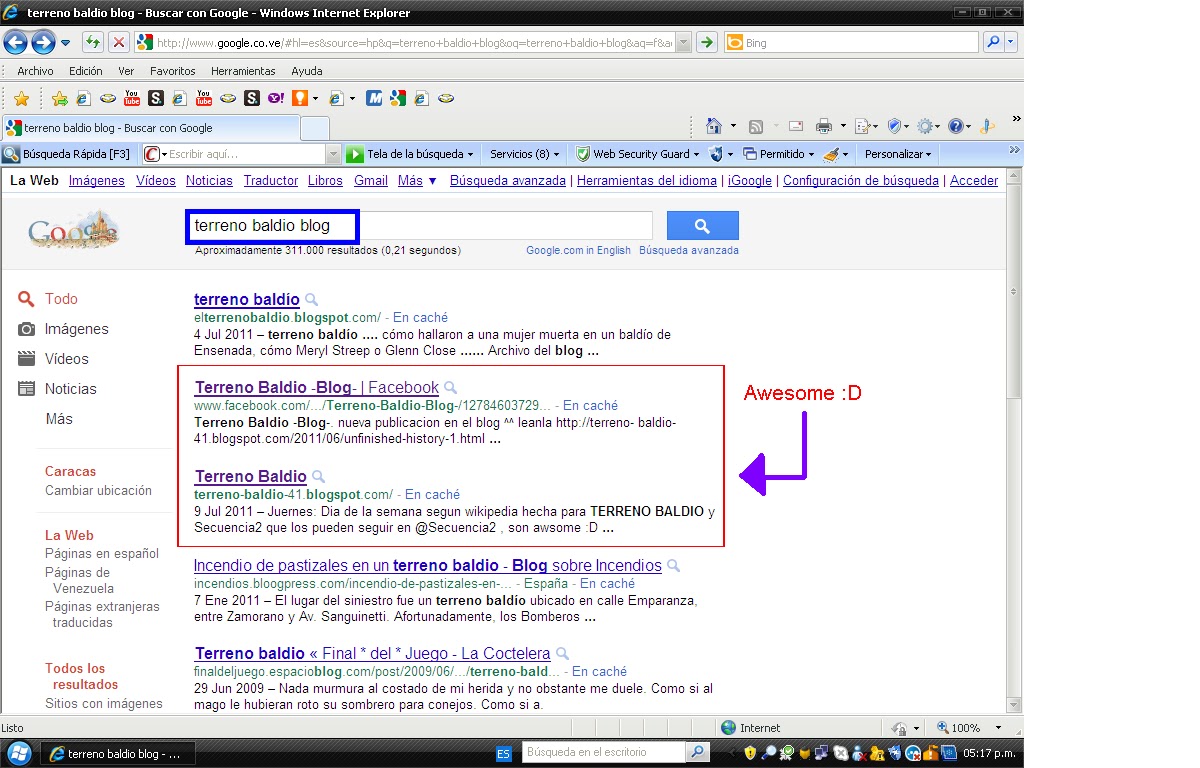Open the Herramientas menu
Viewport: 1200px width, 768px height.
click(x=243, y=71)
